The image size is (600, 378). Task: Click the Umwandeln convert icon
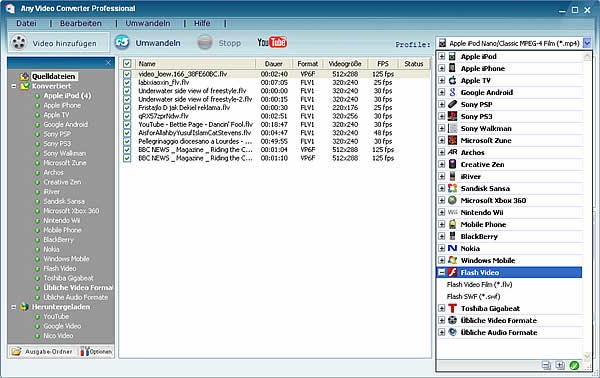pyautogui.click(x=122, y=42)
